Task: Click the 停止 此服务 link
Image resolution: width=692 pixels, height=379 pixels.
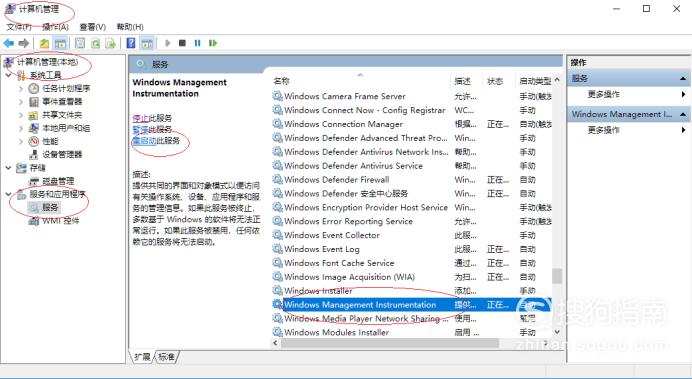Action: (x=140, y=118)
